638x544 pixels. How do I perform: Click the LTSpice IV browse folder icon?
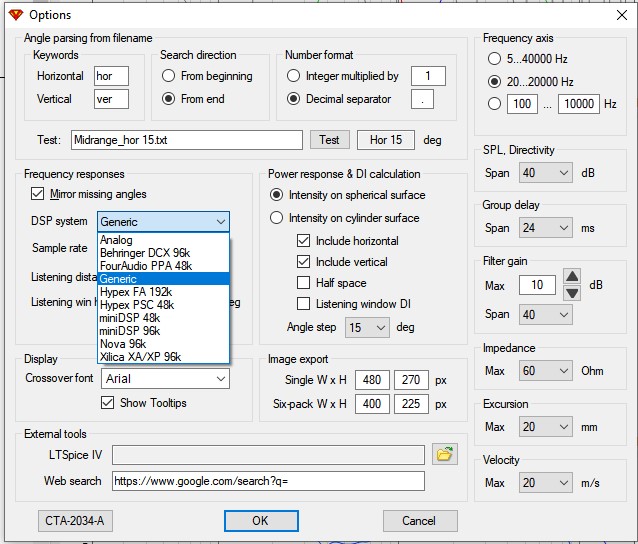tap(445, 455)
